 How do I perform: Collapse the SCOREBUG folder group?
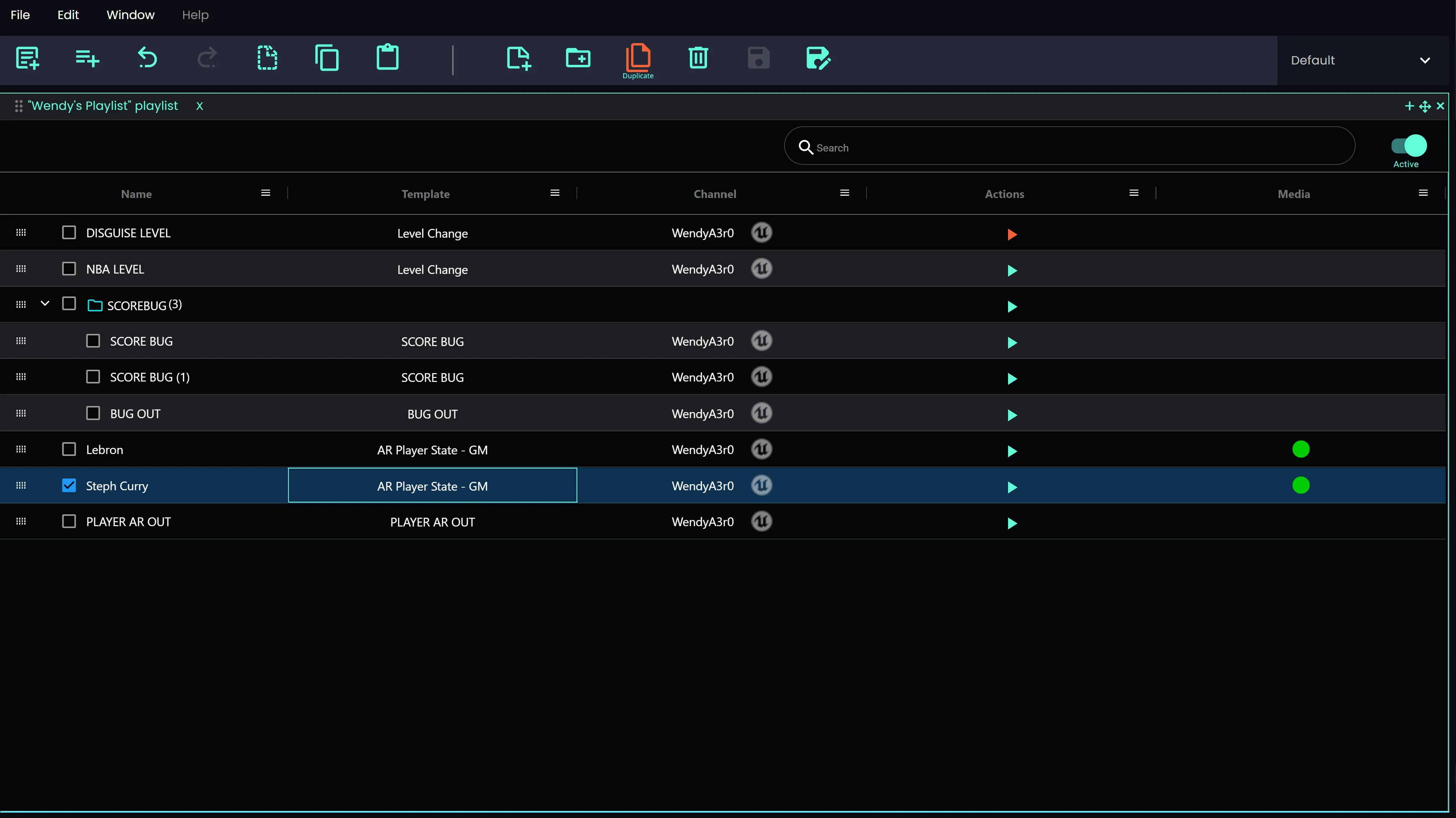pos(45,303)
